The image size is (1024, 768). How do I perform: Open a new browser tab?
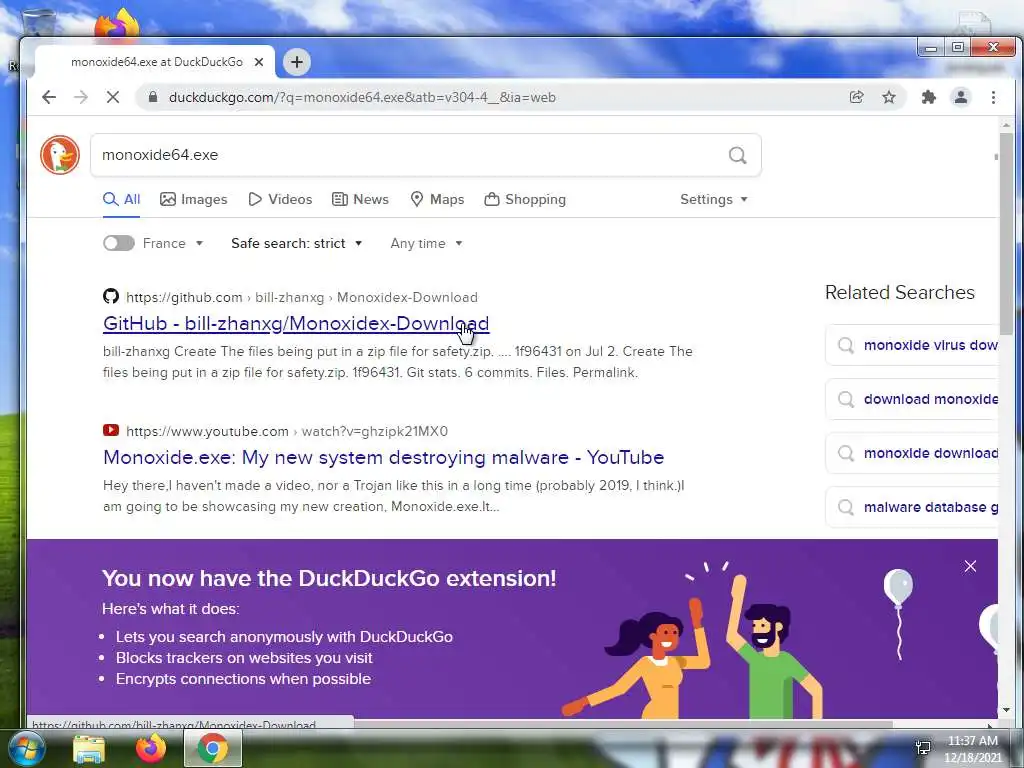tap(296, 62)
